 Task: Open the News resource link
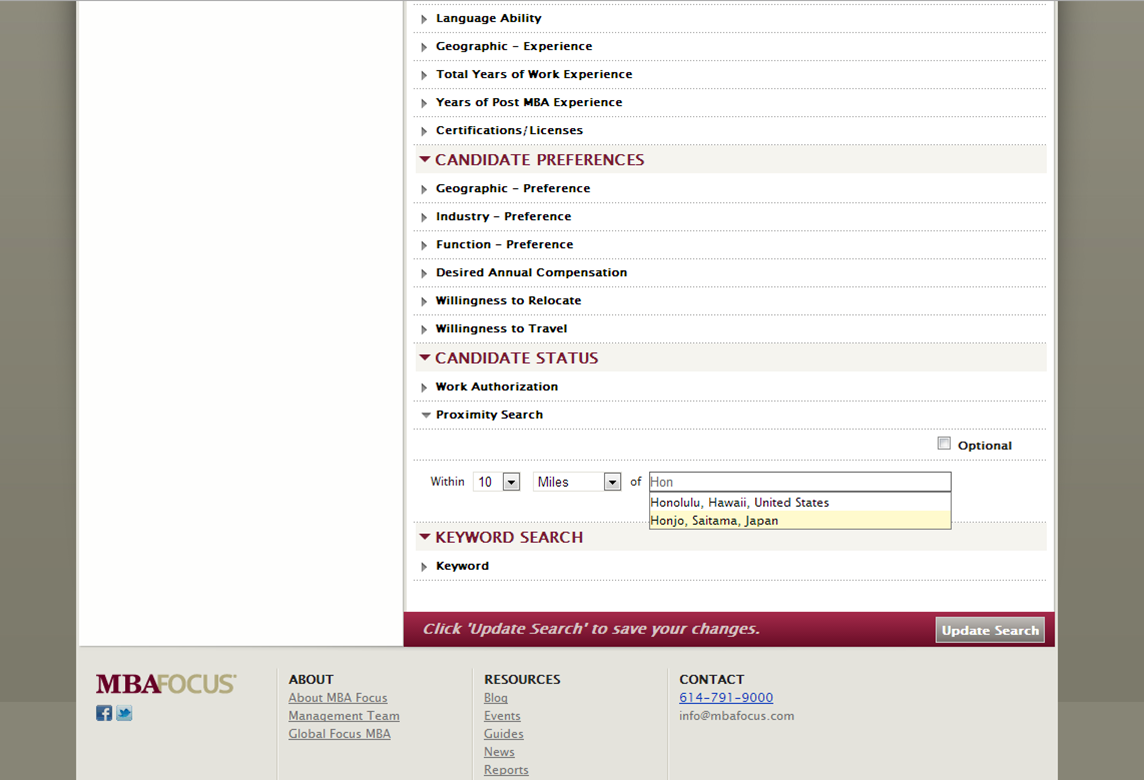499,752
